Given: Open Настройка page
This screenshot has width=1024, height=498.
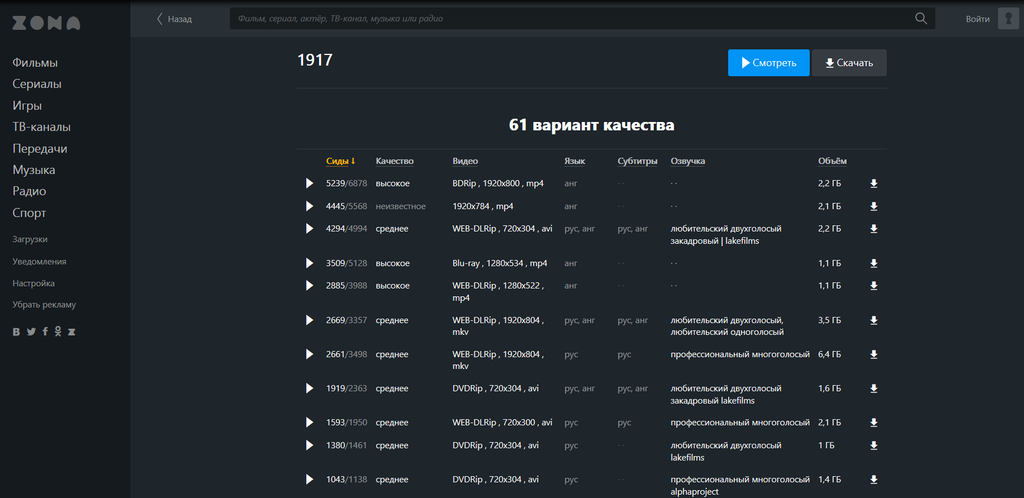Looking at the screenshot, I should click(33, 283).
